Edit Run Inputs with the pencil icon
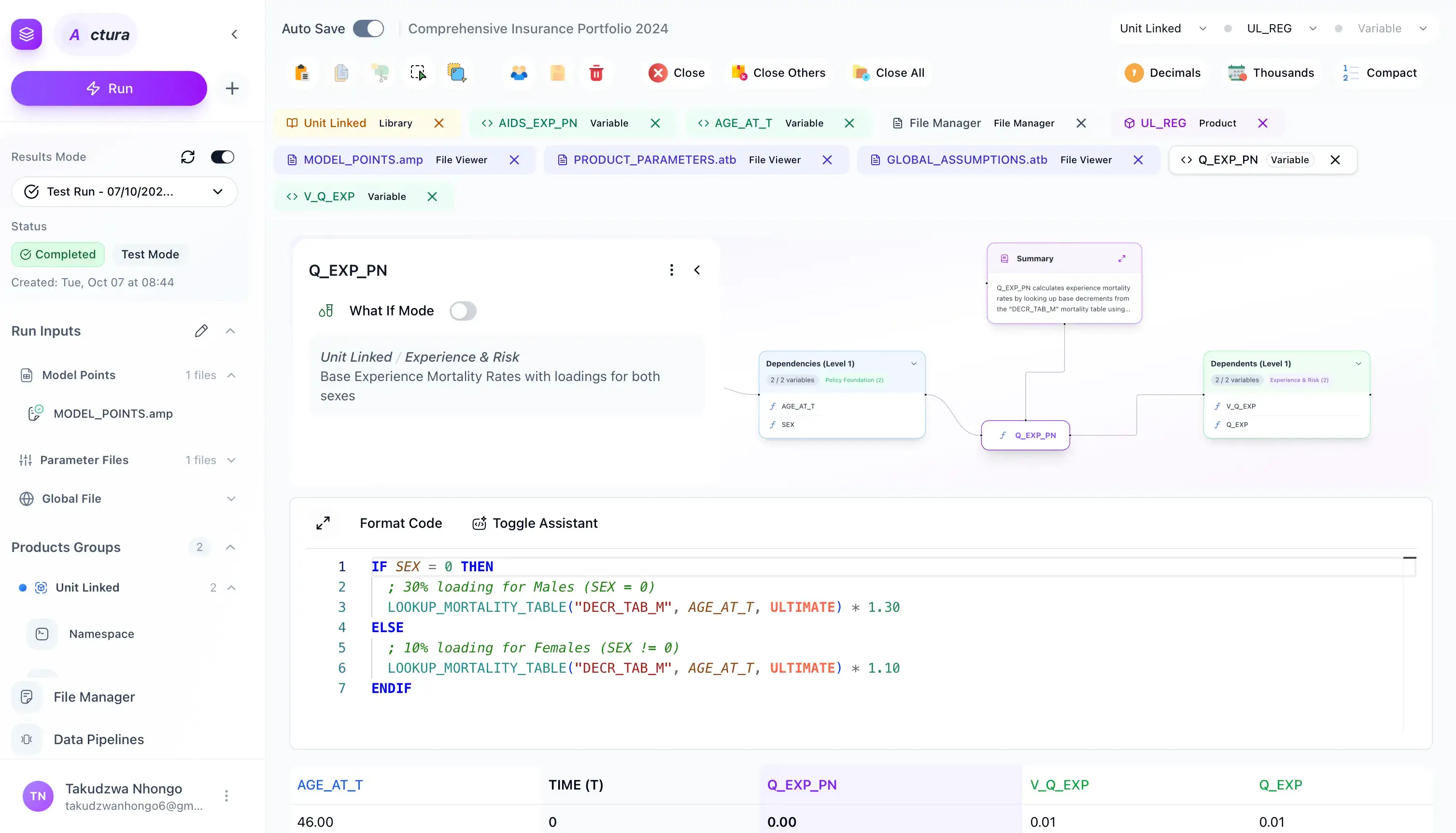 point(201,331)
